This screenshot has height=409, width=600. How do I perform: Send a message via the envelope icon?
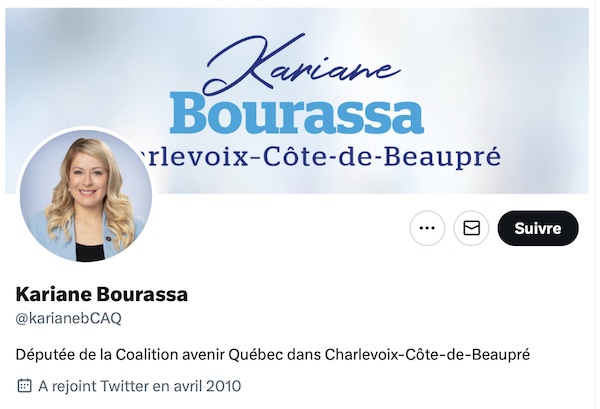(471, 228)
